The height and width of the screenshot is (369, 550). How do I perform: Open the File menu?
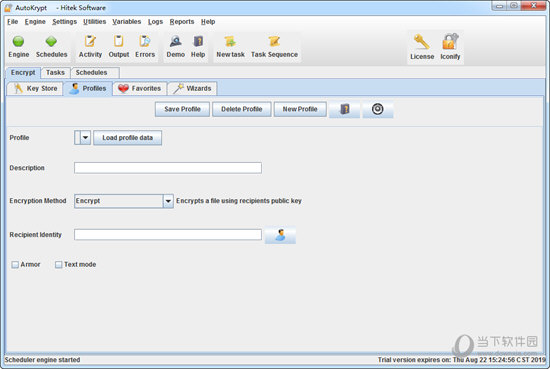12,22
